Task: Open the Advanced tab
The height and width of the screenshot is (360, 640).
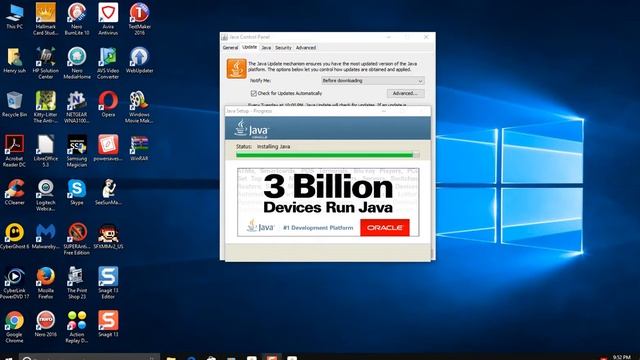Action: tap(306, 48)
